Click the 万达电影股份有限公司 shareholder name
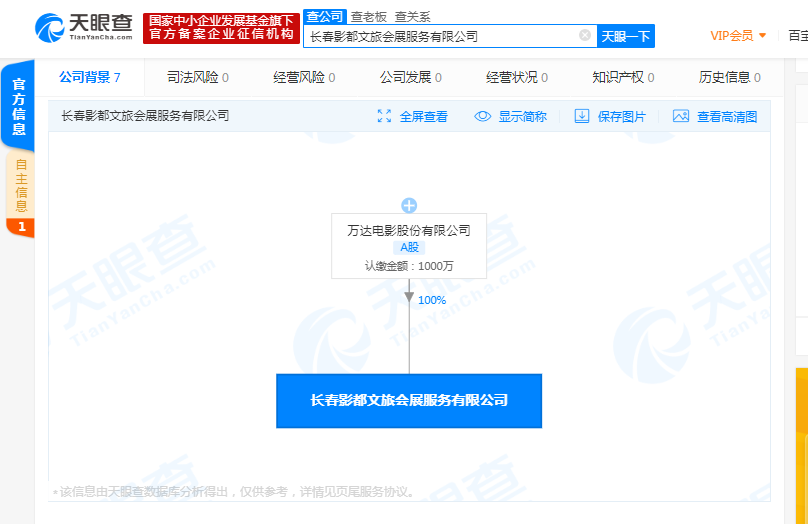 point(409,230)
